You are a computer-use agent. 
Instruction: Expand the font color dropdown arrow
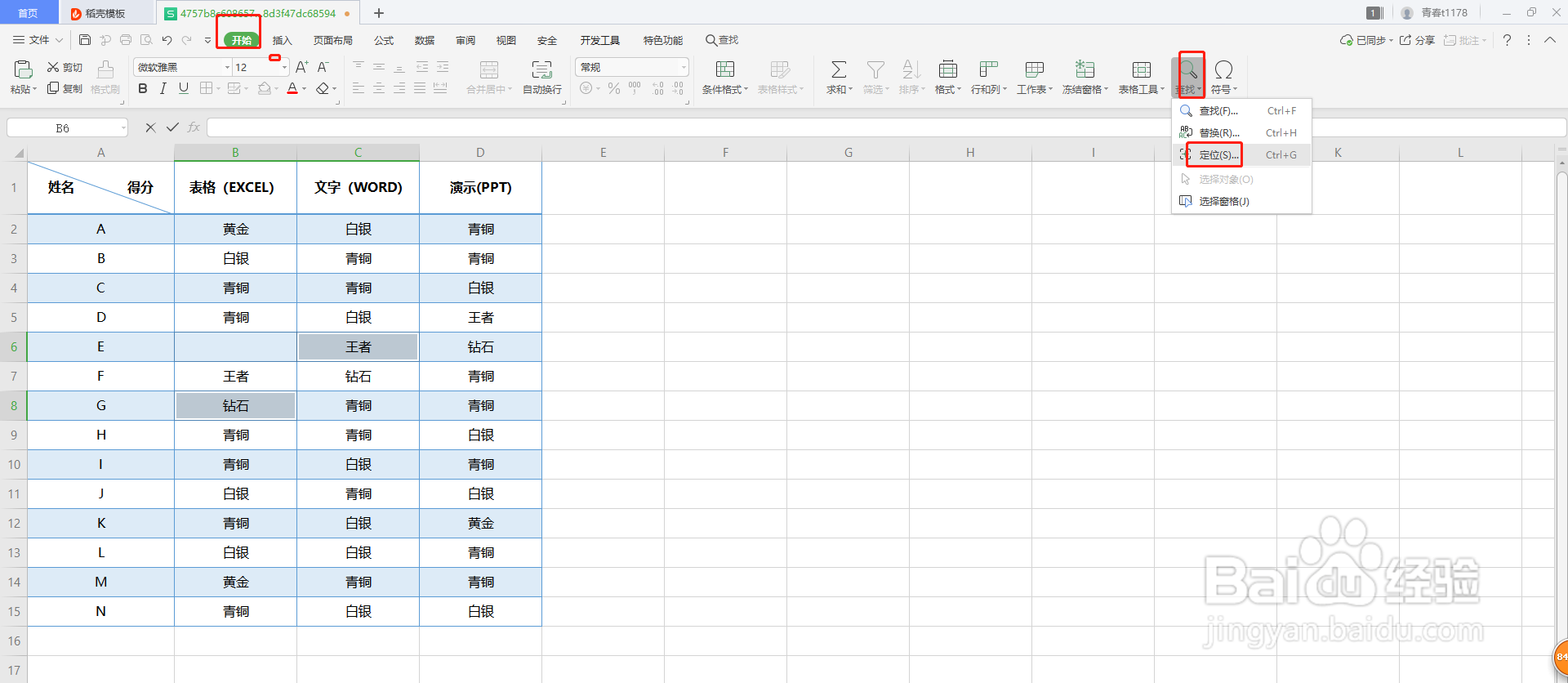pos(305,89)
